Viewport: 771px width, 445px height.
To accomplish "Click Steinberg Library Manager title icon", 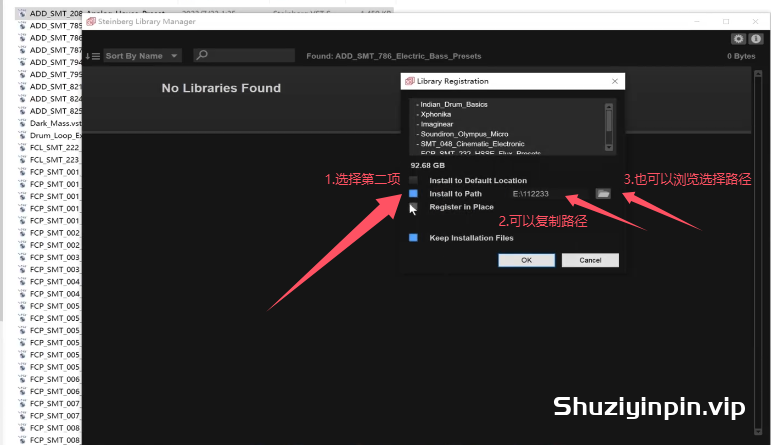I will tap(91, 22).
